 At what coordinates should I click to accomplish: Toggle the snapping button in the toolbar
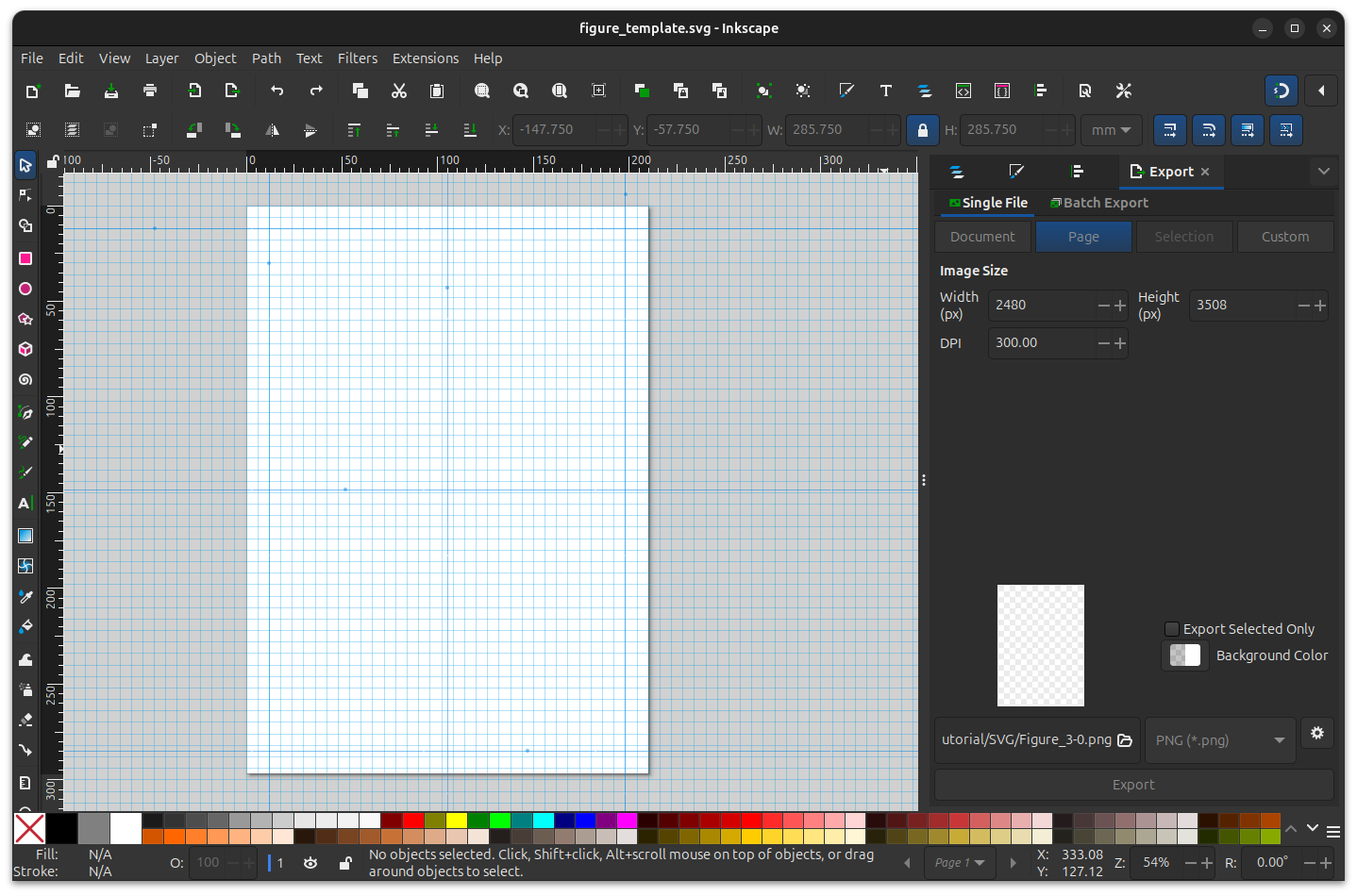tap(1281, 91)
